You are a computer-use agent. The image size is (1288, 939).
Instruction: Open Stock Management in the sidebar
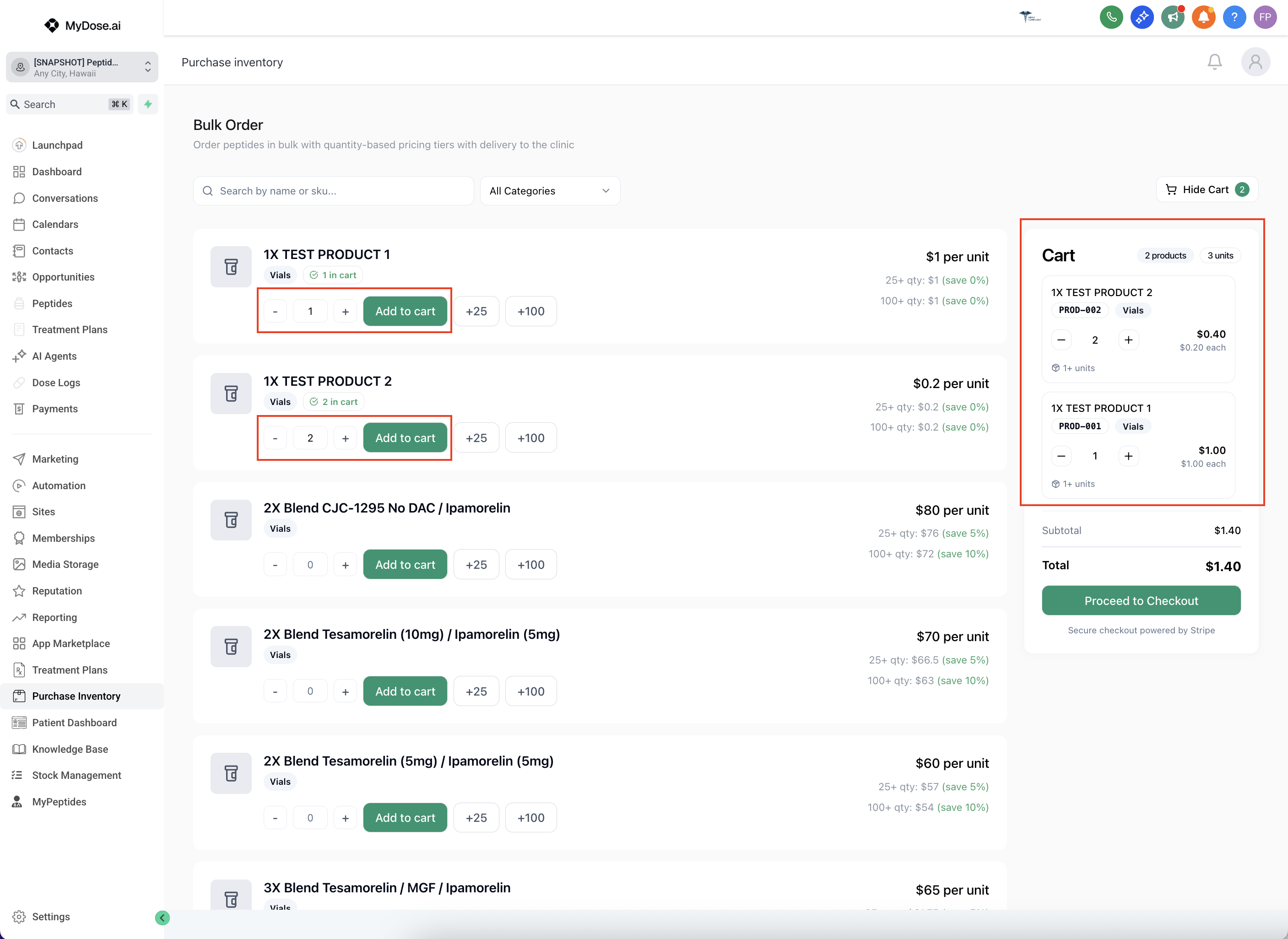click(76, 775)
